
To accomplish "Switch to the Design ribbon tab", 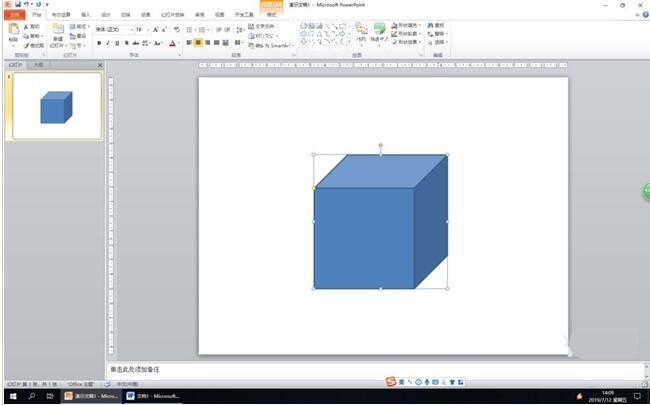I will [106, 15].
